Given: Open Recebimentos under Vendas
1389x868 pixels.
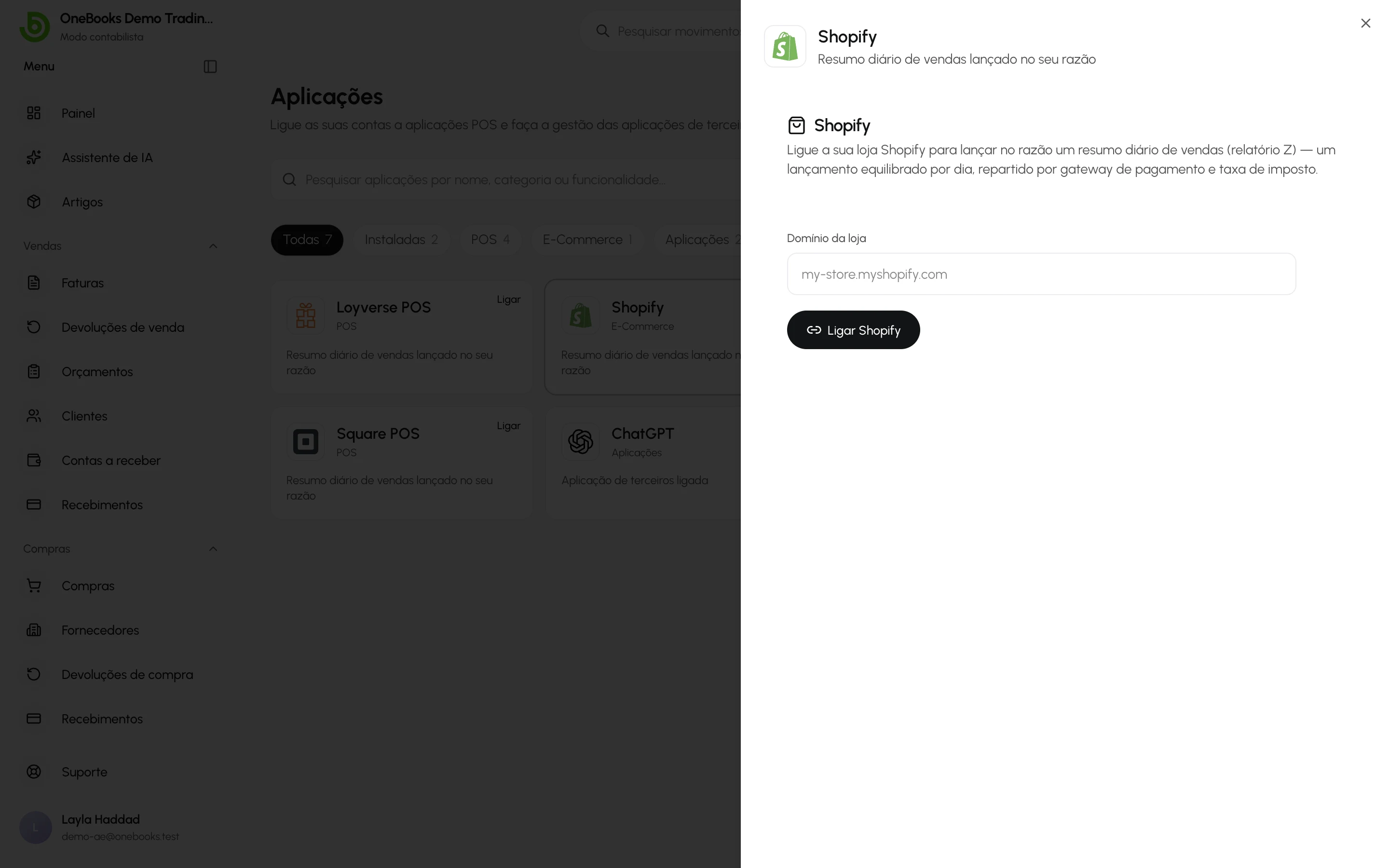Looking at the screenshot, I should 102,504.
